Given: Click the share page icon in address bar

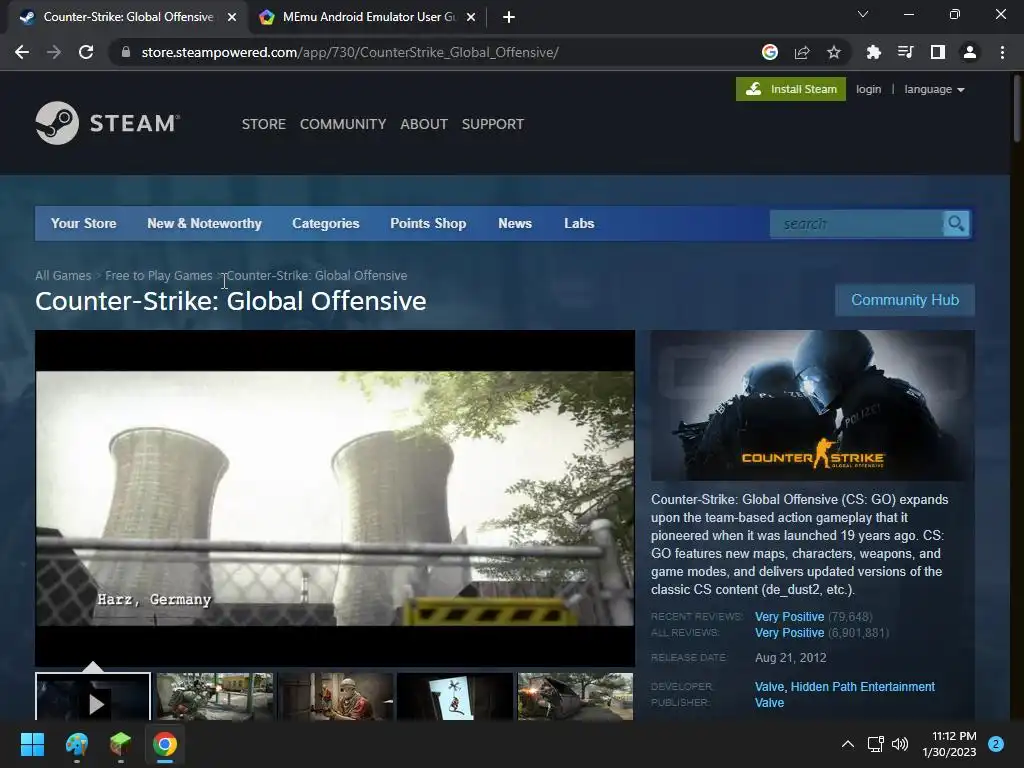Looking at the screenshot, I should click(802, 52).
